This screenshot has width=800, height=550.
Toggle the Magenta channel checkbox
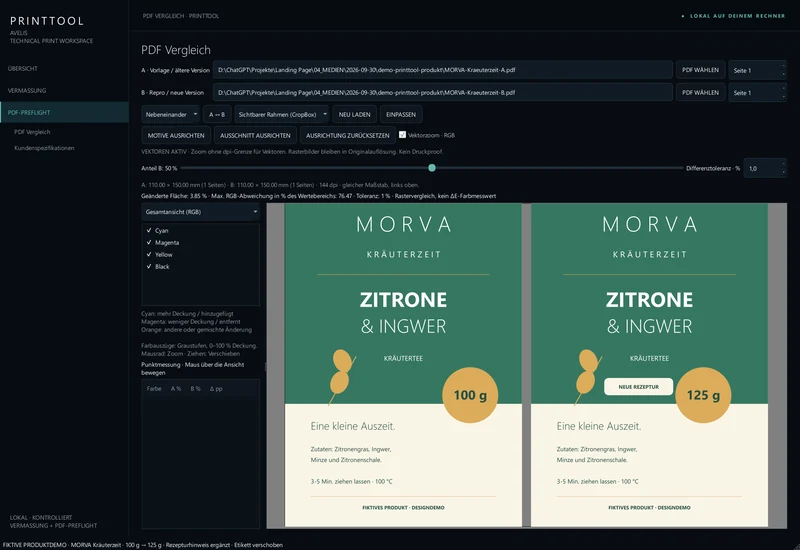click(x=149, y=242)
